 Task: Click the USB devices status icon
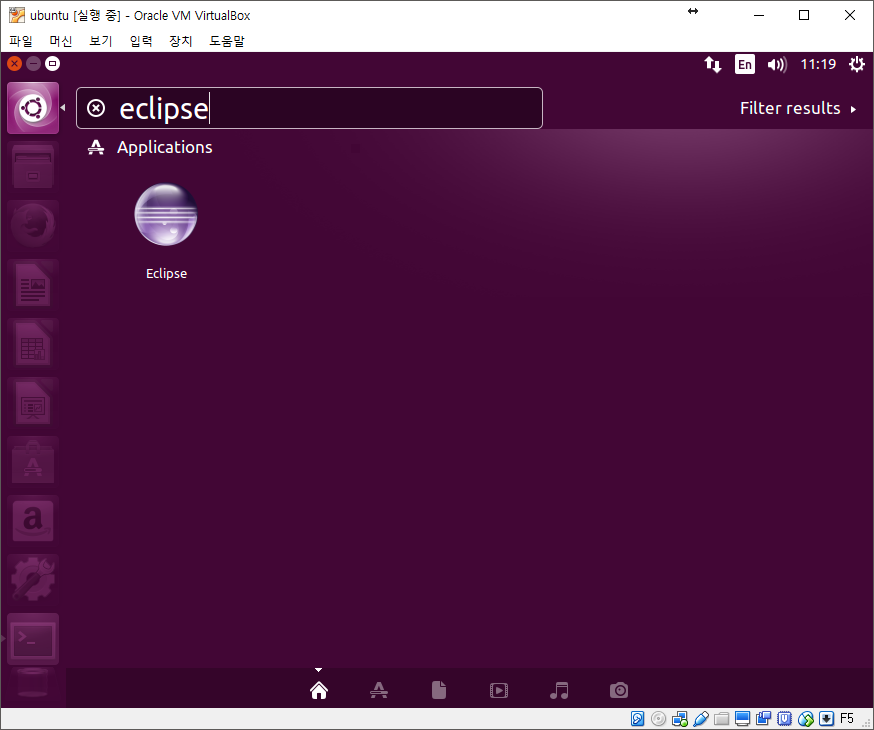coord(701,719)
